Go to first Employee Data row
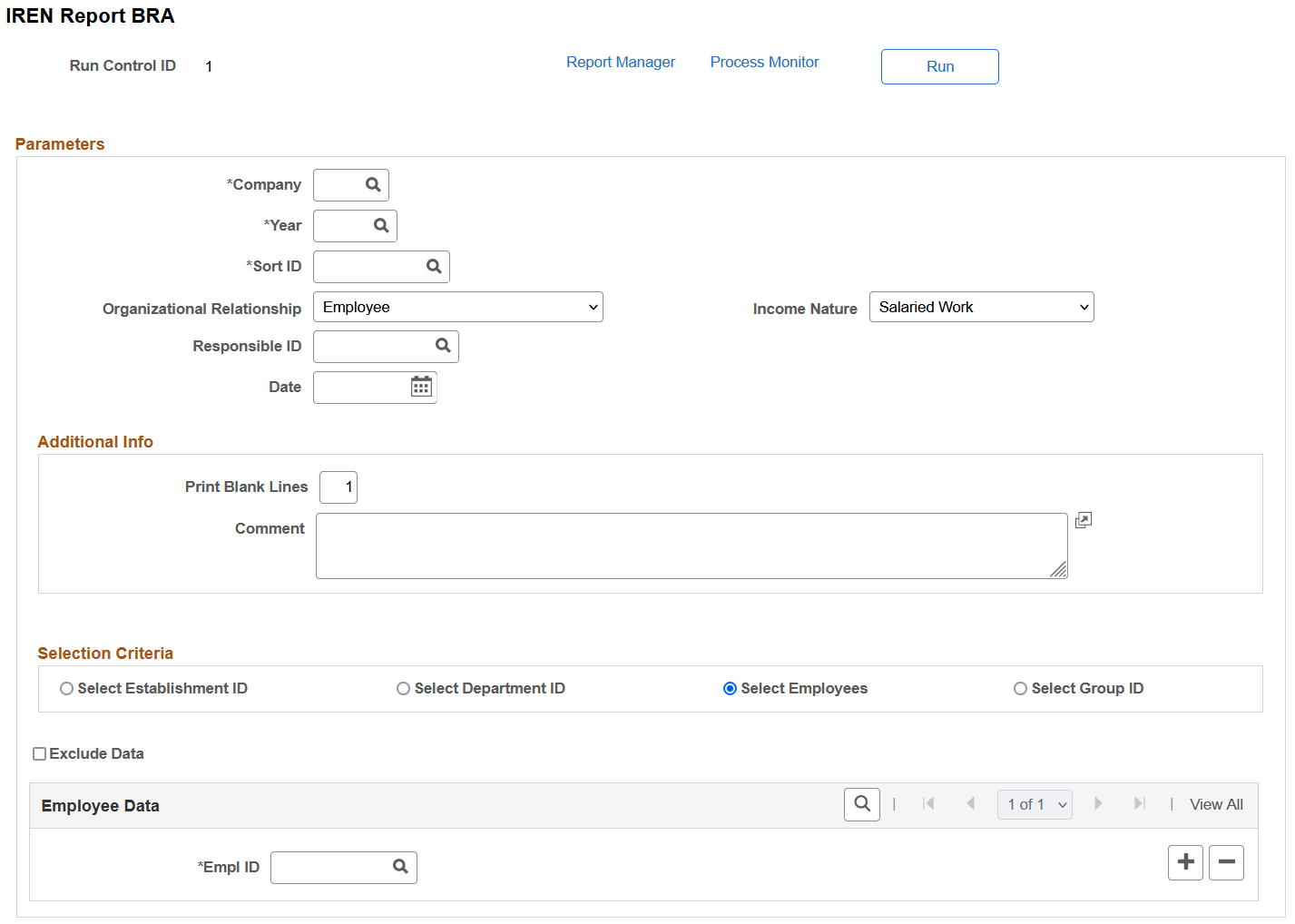This screenshot has width=1295, height=924. [928, 804]
